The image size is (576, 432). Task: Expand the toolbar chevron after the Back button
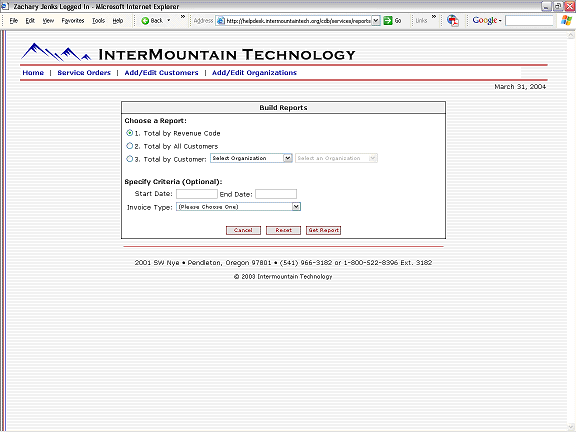click(183, 17)
